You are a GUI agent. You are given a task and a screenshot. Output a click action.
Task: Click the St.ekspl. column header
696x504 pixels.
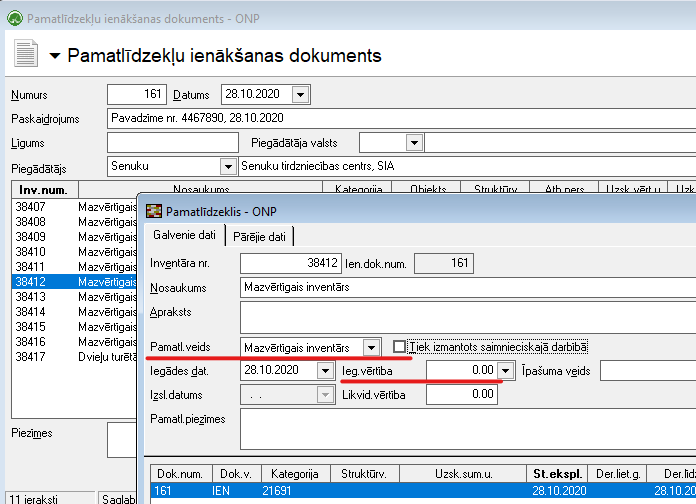click(558, 474)
